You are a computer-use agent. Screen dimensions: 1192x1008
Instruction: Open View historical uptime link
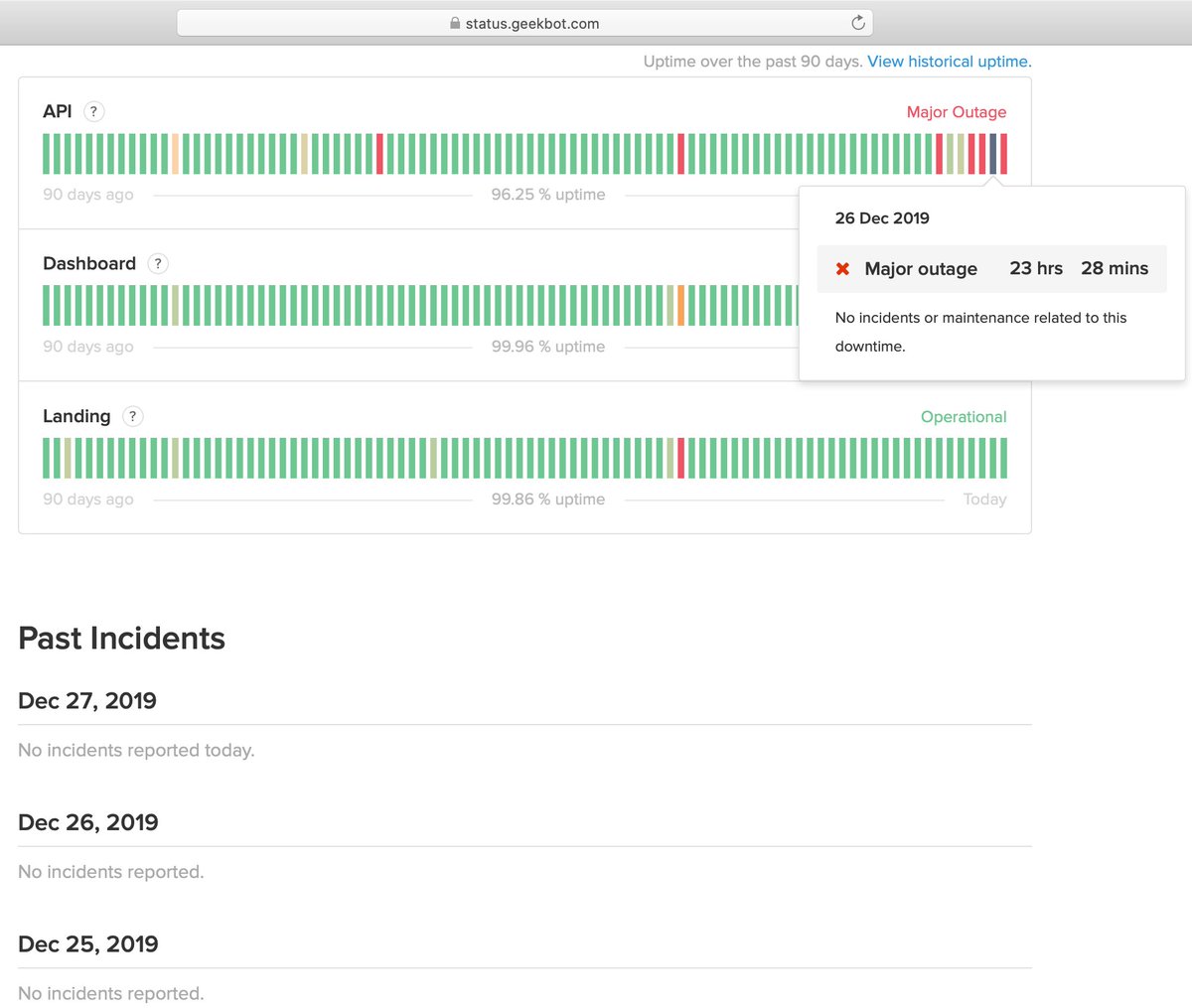(x=949, y=62)
